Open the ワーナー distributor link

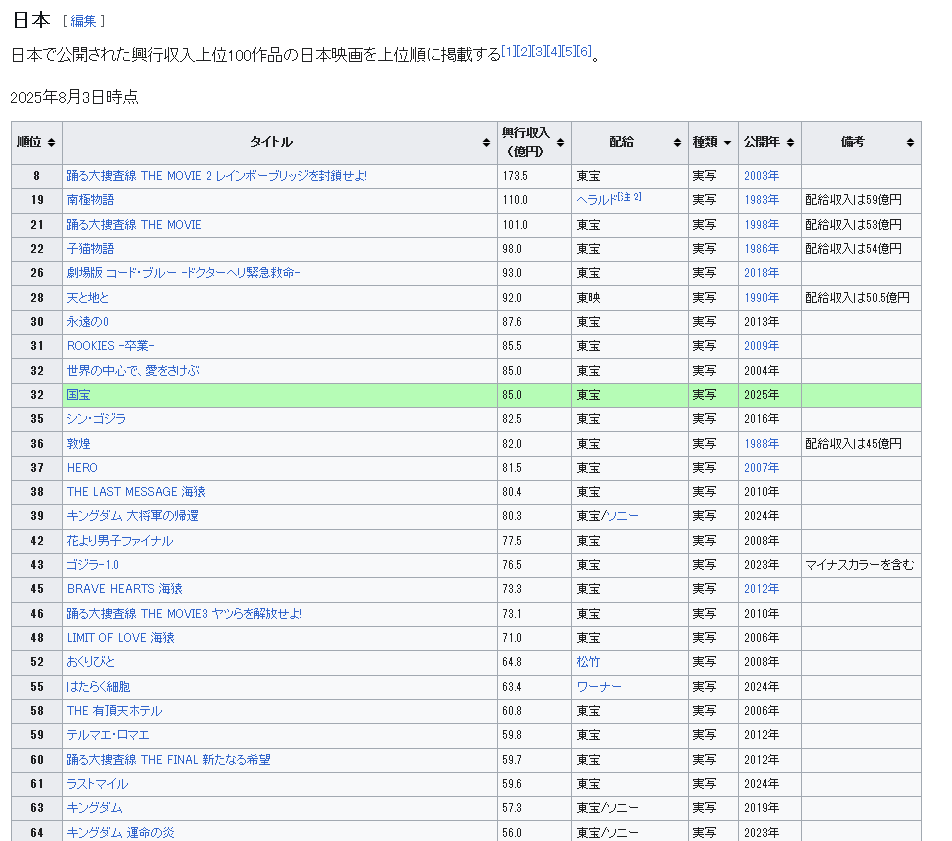pyautogui.click(x=599, y=687)
